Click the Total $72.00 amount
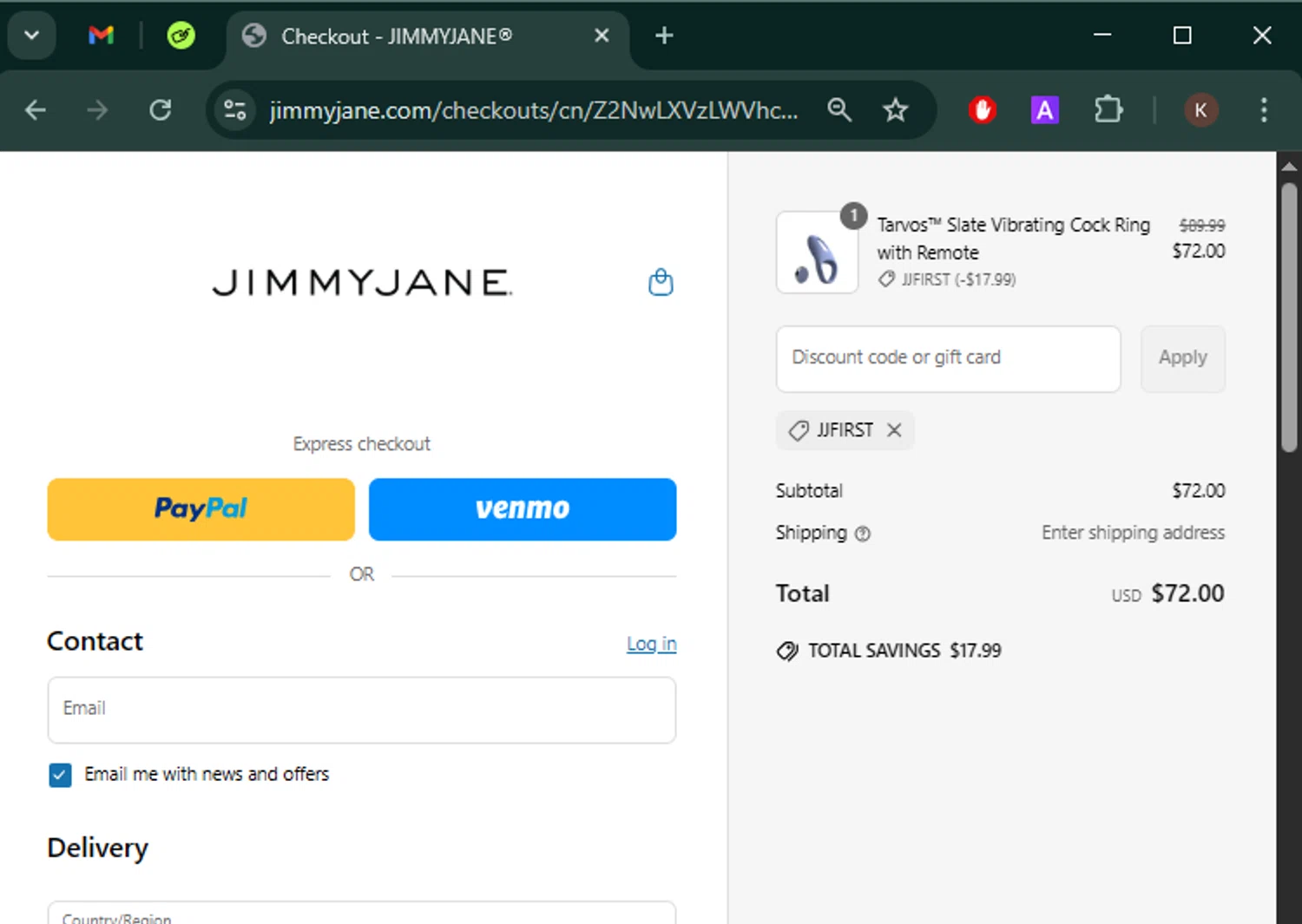Viewport: 1302px width, 924px height. 1187,593
